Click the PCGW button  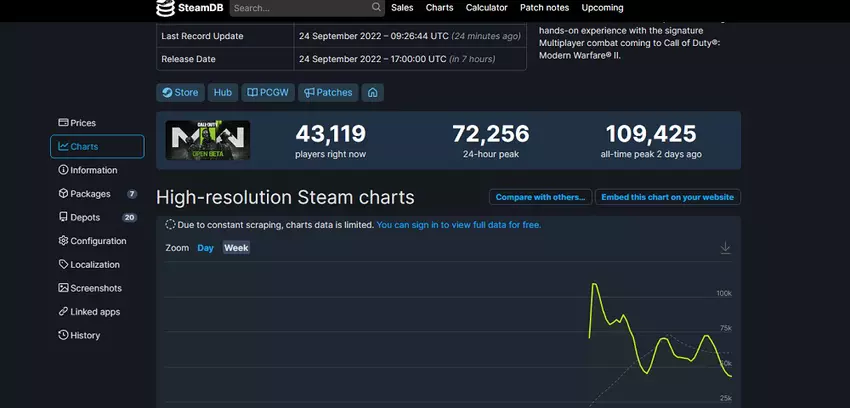(268, 93)
